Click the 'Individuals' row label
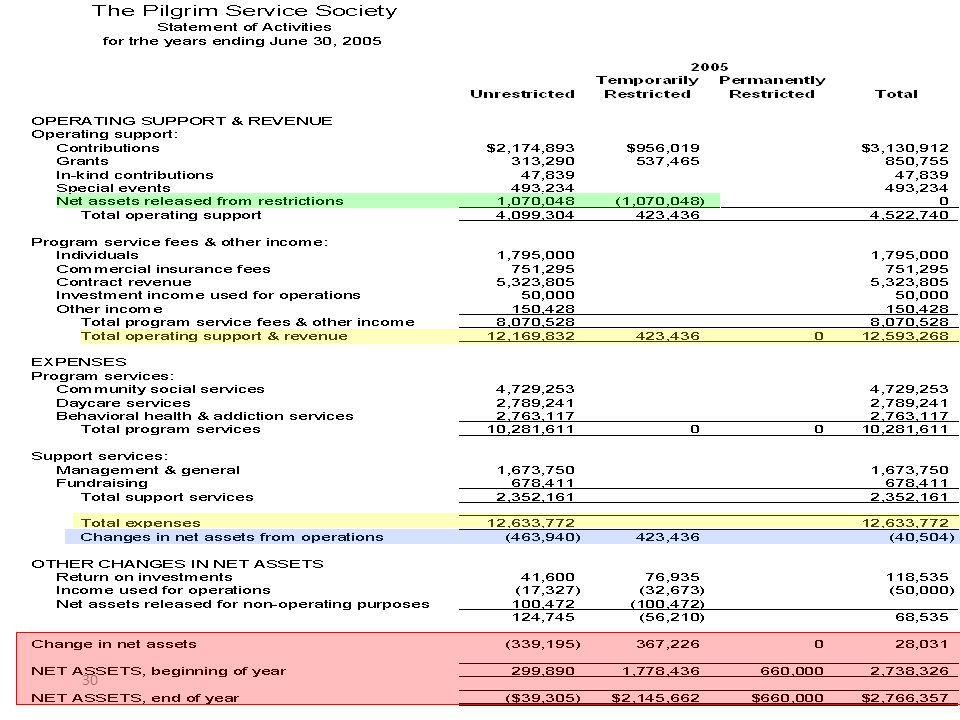This screenshot has width=960, height=720. (x=97, y=255)
